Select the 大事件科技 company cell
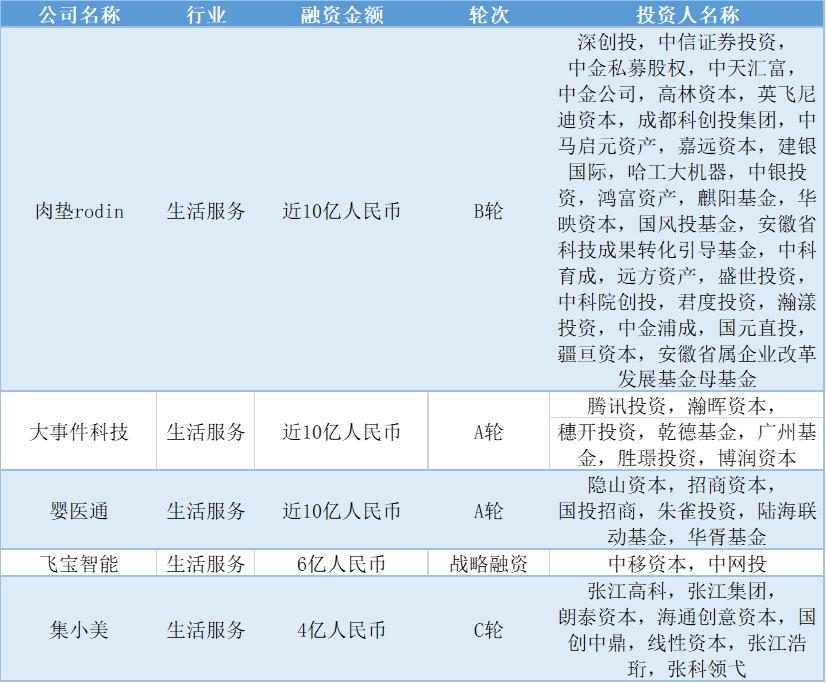The height and width of the screenshot is (683, 826). click(x=79, y=432)
